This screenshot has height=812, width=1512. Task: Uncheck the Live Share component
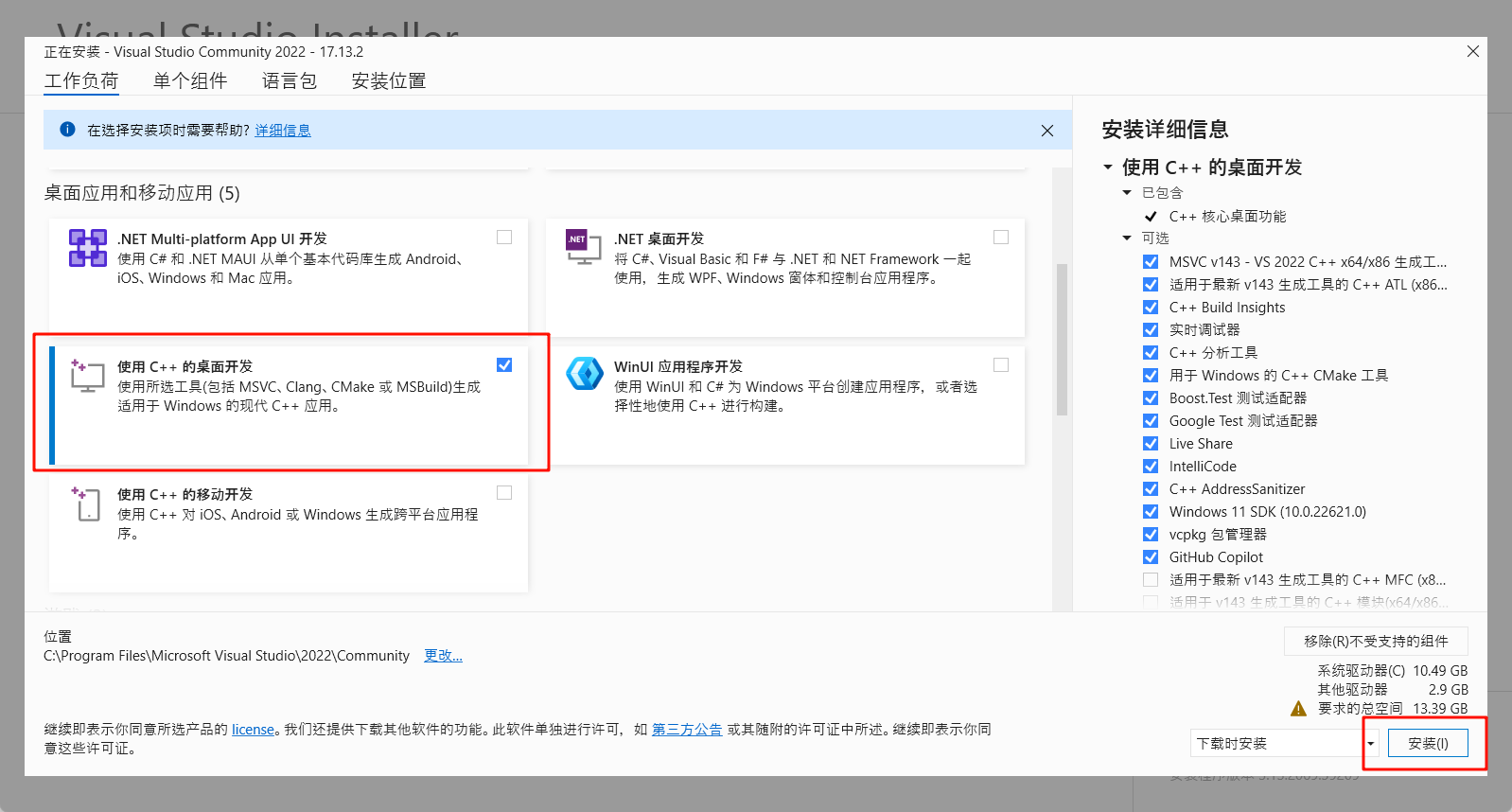point(1151,444)
